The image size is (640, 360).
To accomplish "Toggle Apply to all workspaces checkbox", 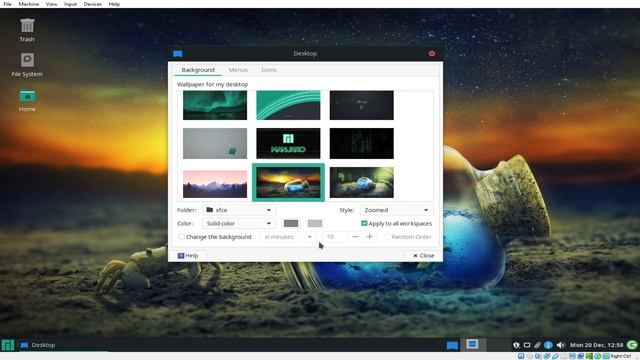I will [364, 223].
